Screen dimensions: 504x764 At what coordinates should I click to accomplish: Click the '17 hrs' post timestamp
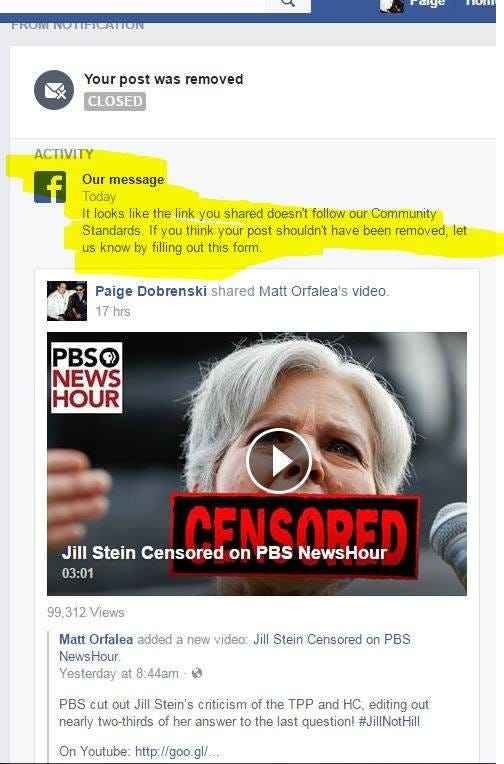[x=113, y=311]
